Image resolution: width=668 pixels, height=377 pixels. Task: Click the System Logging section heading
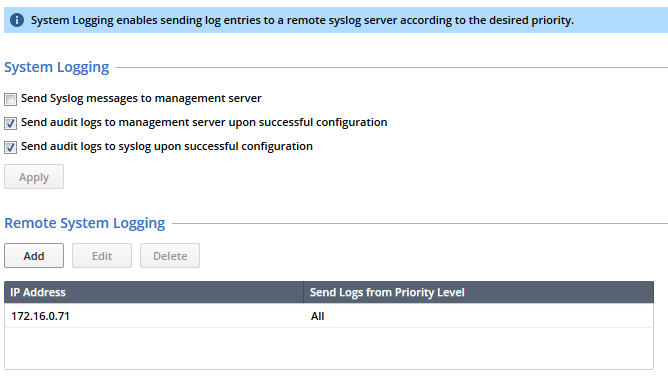pos(57,67)
